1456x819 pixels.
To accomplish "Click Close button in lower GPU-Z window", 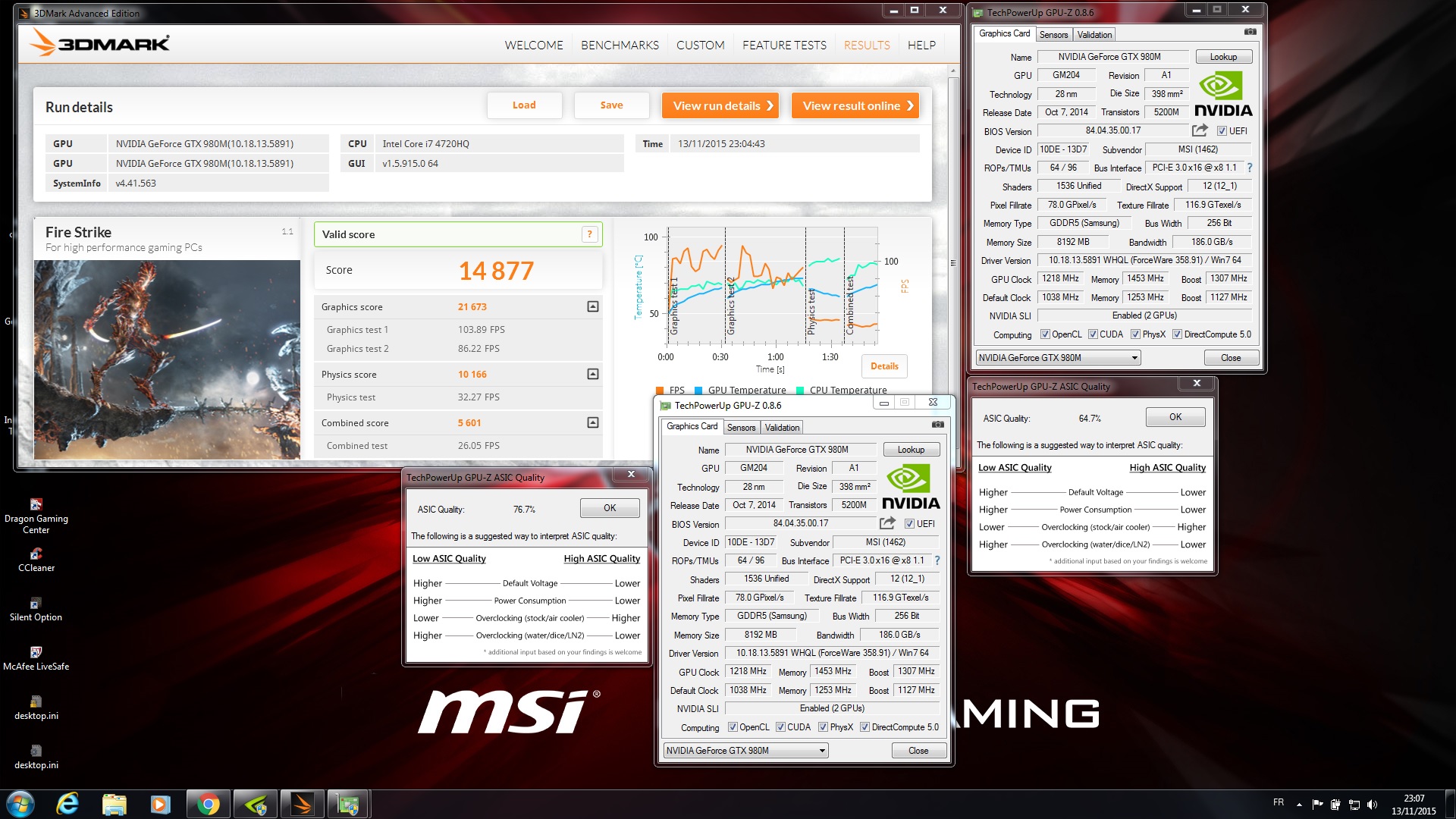I will point(918,751).
